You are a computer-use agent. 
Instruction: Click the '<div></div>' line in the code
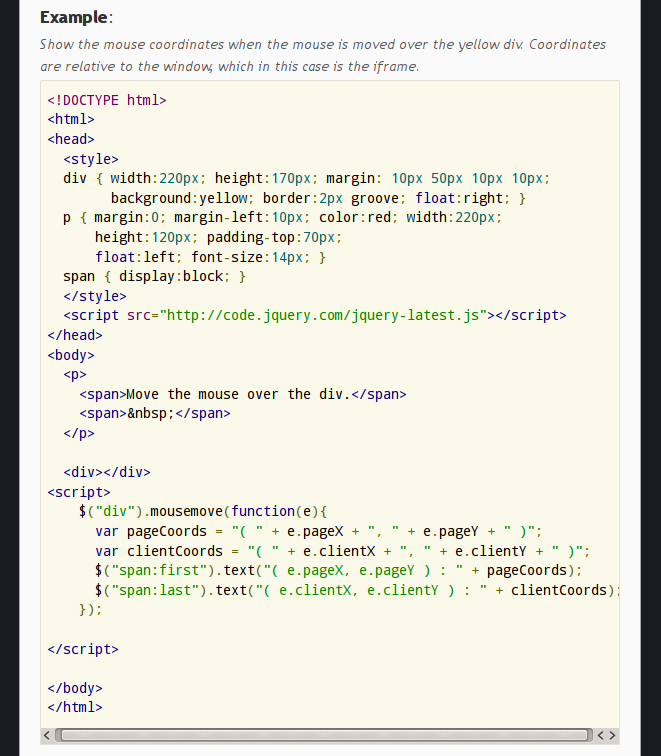point(107,472)
